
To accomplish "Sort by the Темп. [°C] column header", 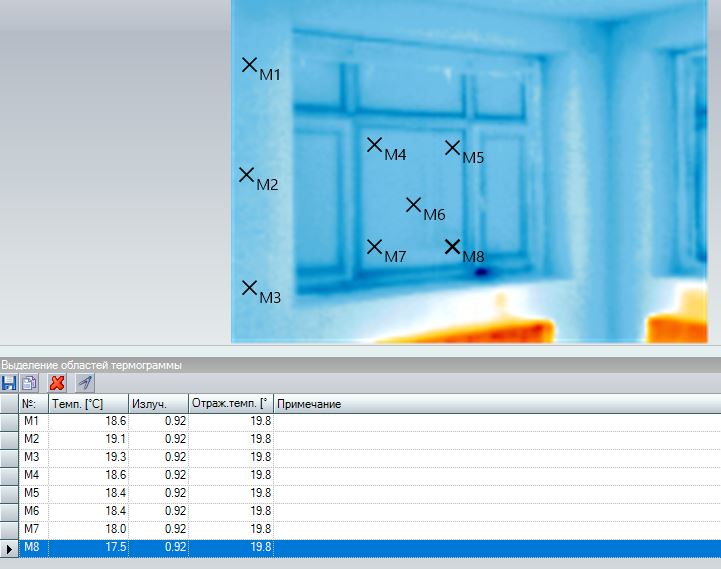I will pyautogui.click(x=88, y=403).
